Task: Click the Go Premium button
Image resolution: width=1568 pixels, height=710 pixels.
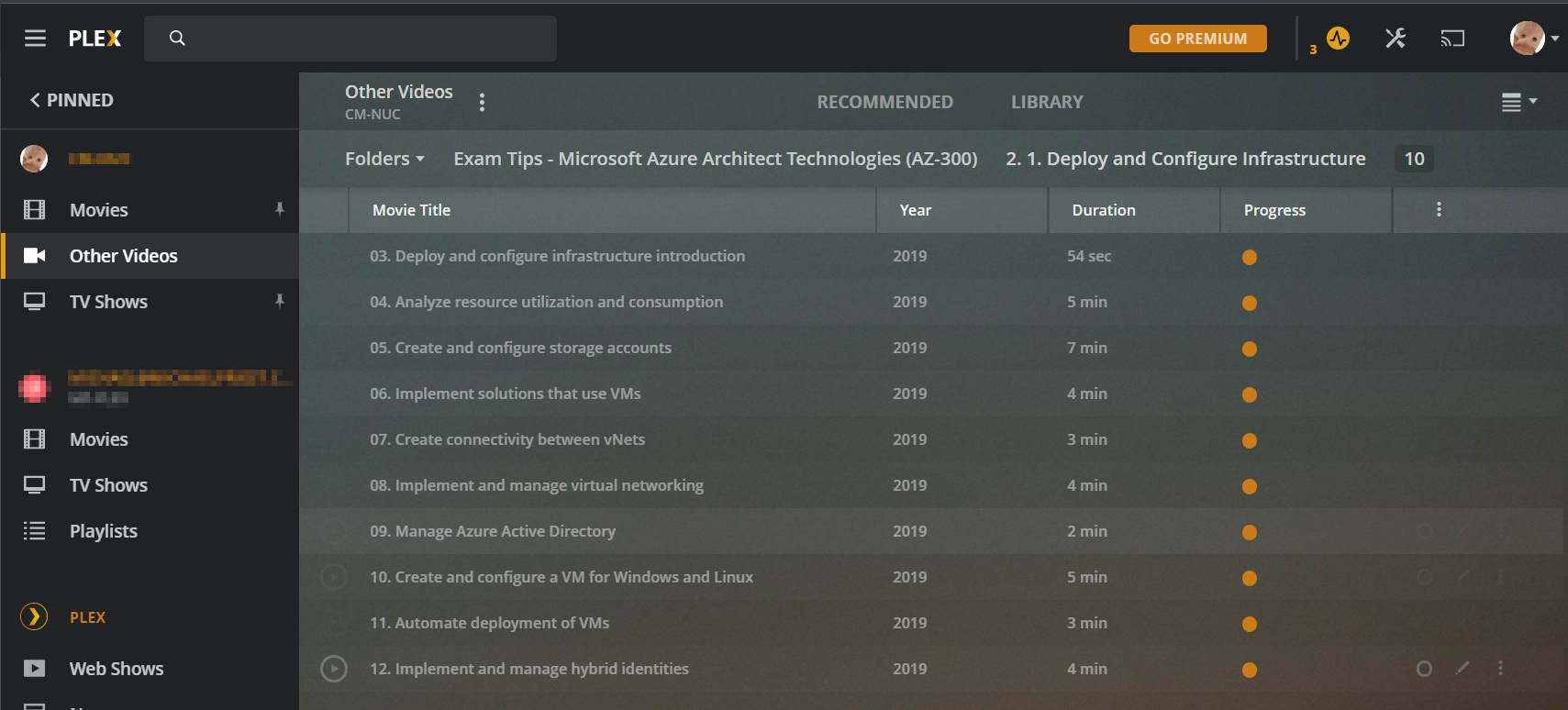Action: (x=1197, y=39)
